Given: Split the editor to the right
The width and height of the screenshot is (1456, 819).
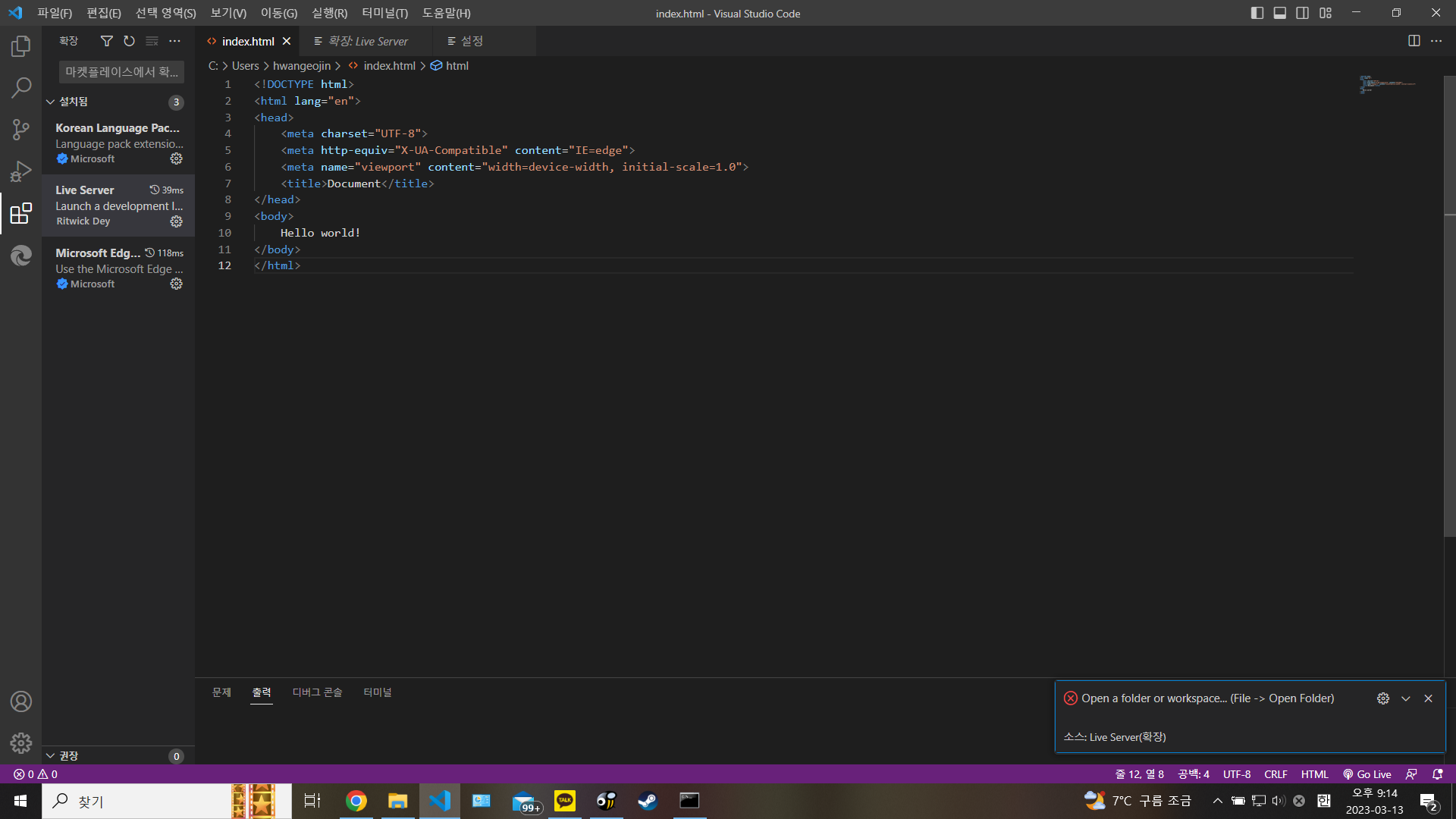Looking at the screenshot, I should [x=1414, y=41].
